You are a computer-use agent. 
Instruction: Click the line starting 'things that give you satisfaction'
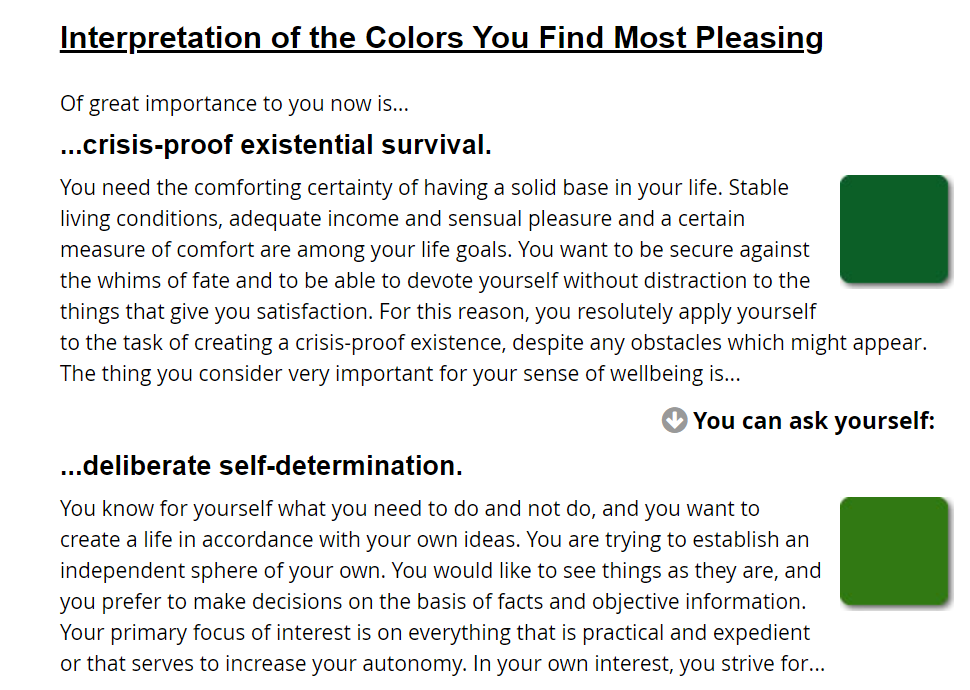pos(438,311)
